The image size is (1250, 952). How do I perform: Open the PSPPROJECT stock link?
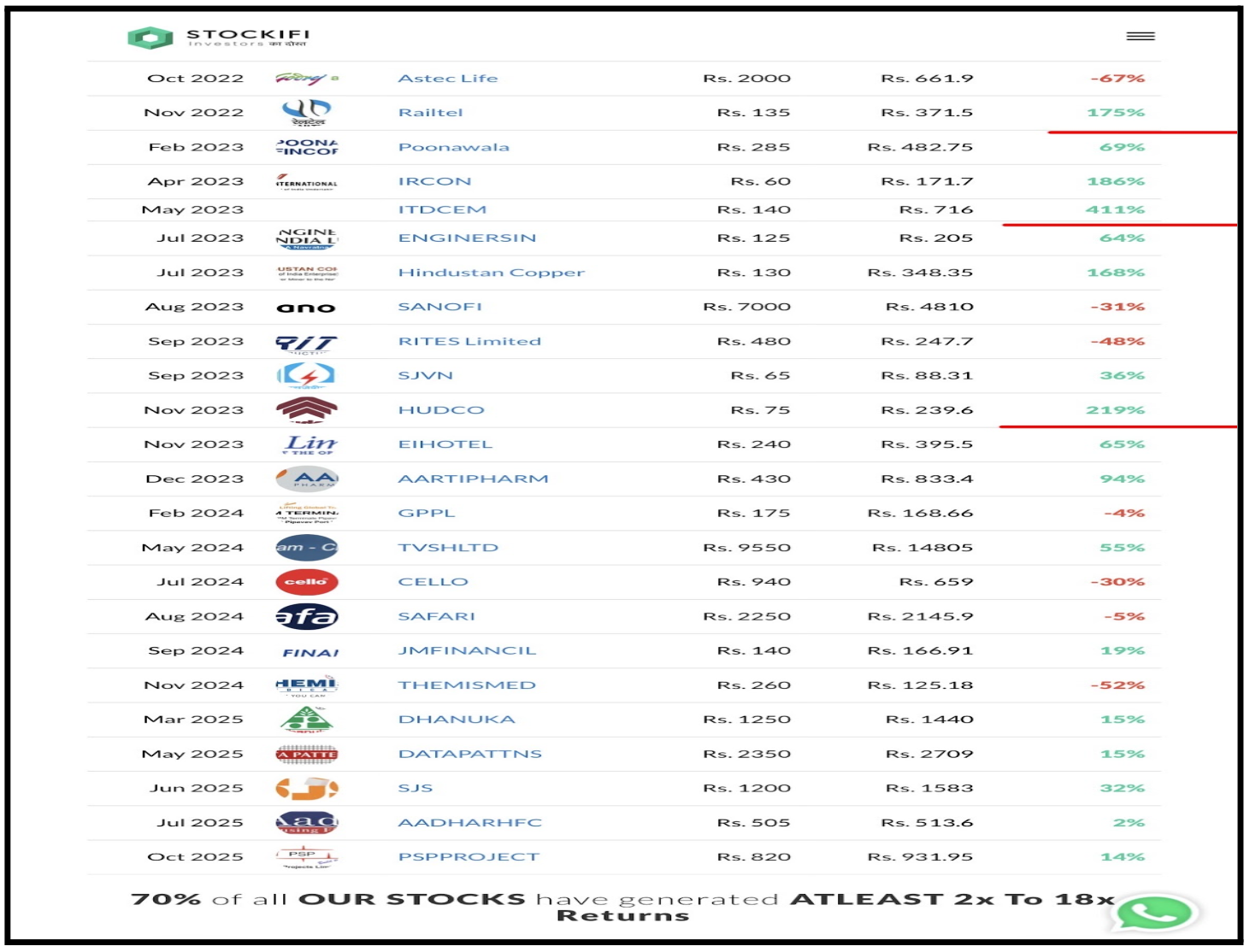tap(469, 857)
